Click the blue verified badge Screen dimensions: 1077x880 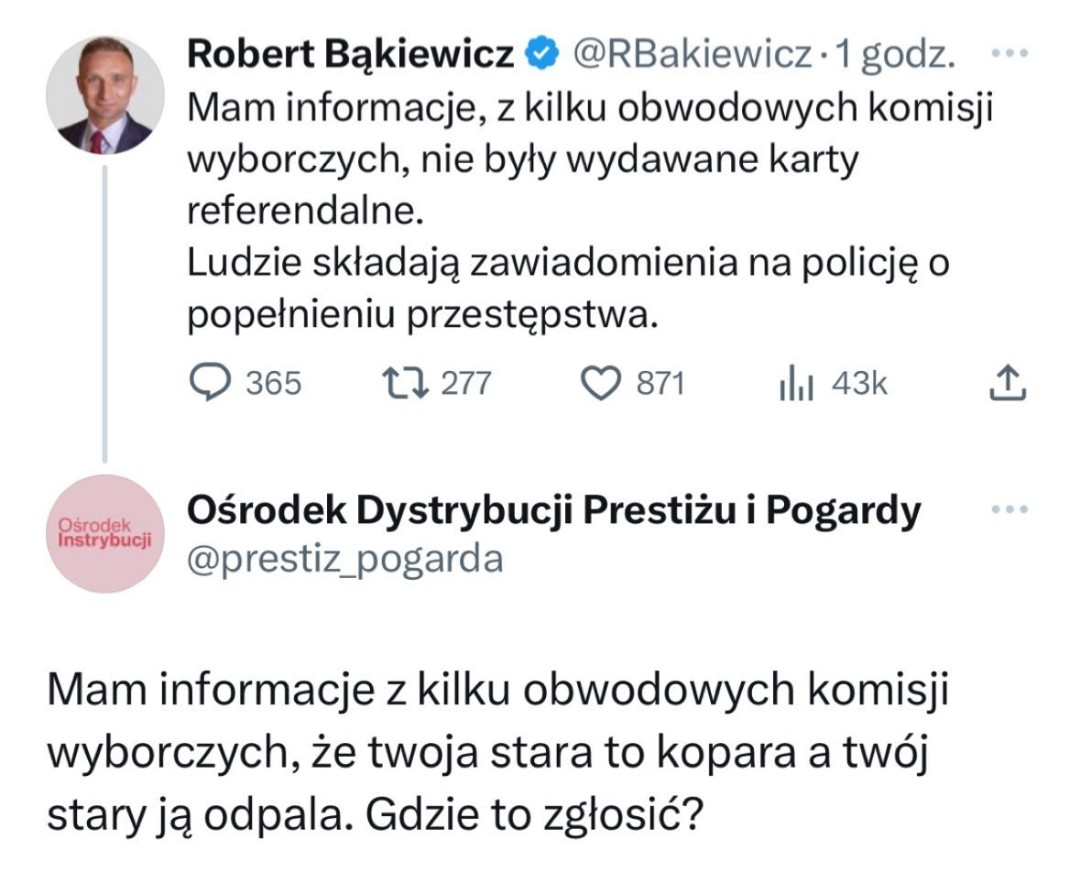[x=540, y=57]
